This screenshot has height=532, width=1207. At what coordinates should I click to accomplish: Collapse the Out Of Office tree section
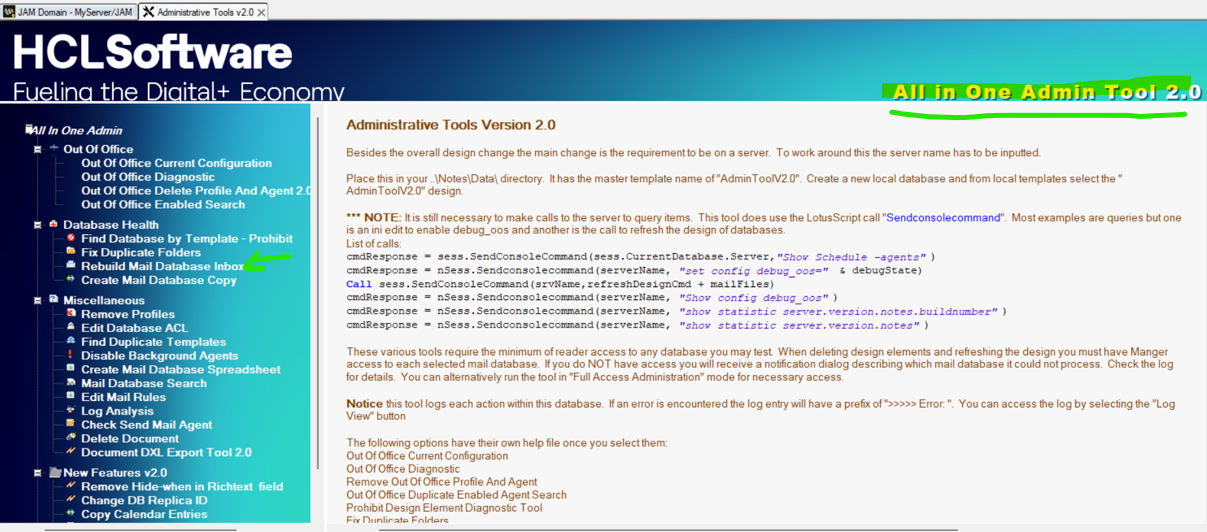click(38, 150)
